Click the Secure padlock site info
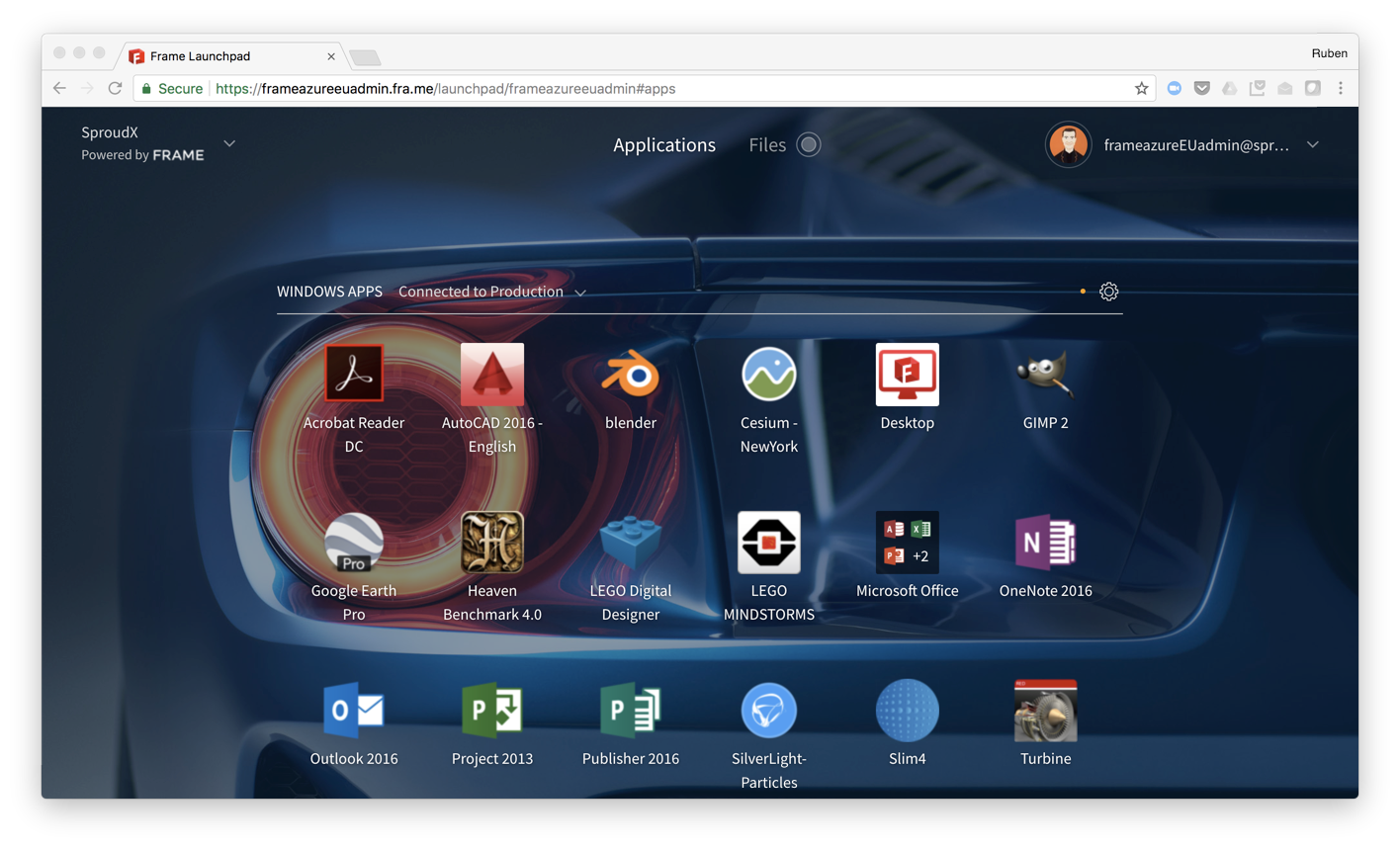Image resolution: width=1400 pixels, height=848 pixels. [x=173, y=89]
